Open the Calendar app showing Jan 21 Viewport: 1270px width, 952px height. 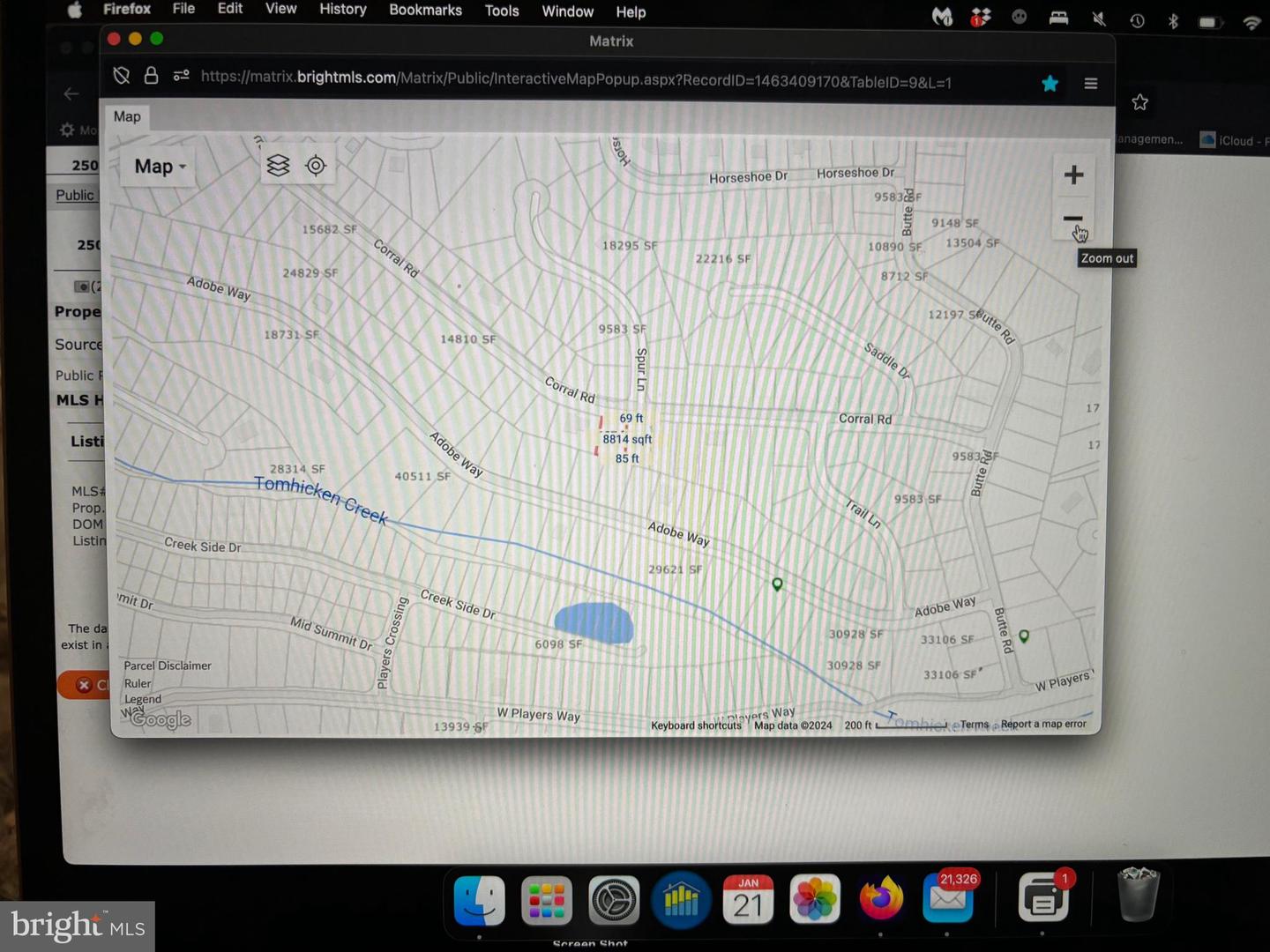[748, 900]
